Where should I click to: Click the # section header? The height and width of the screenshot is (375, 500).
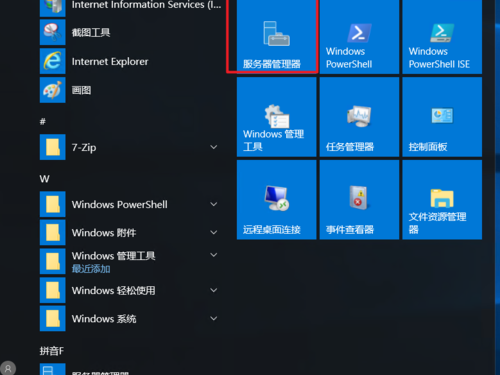(x=43, y=121)
